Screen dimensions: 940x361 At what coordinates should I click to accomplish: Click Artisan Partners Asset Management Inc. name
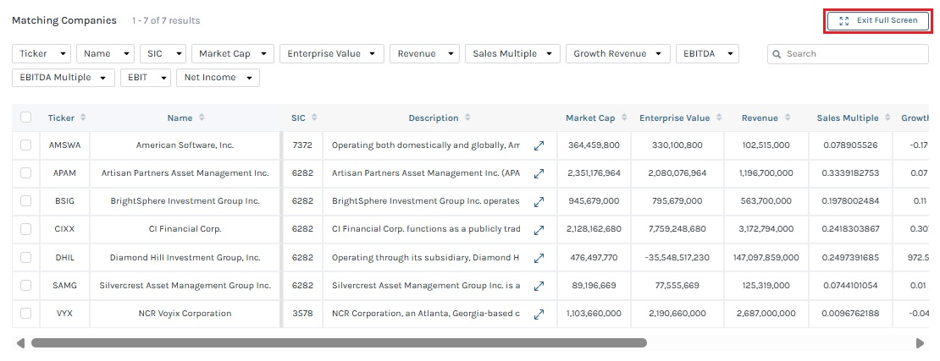point(185,173)
